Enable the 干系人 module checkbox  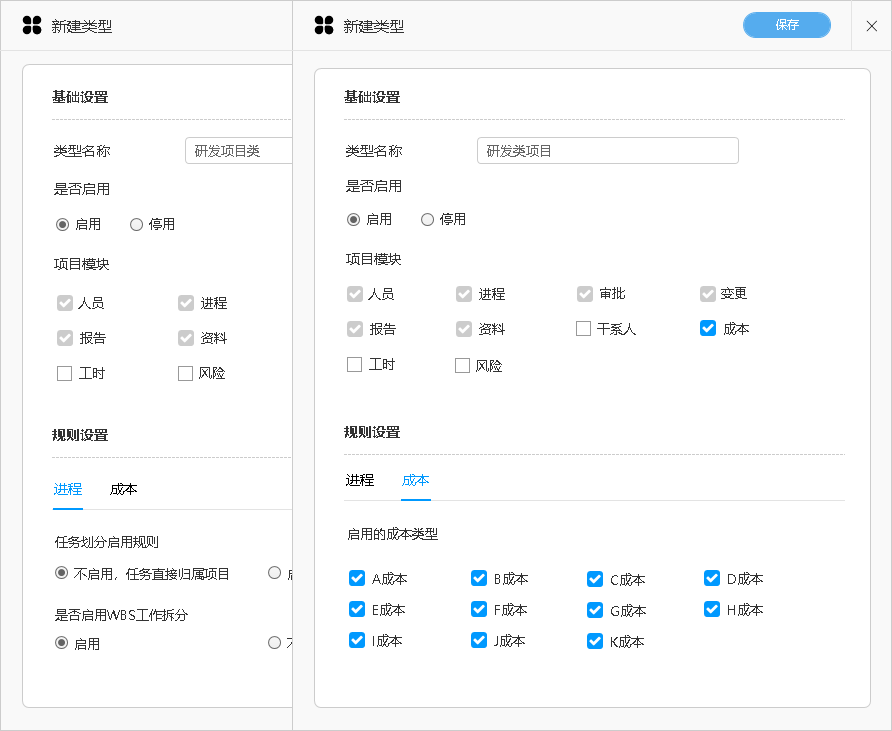[x=584, y=329]
